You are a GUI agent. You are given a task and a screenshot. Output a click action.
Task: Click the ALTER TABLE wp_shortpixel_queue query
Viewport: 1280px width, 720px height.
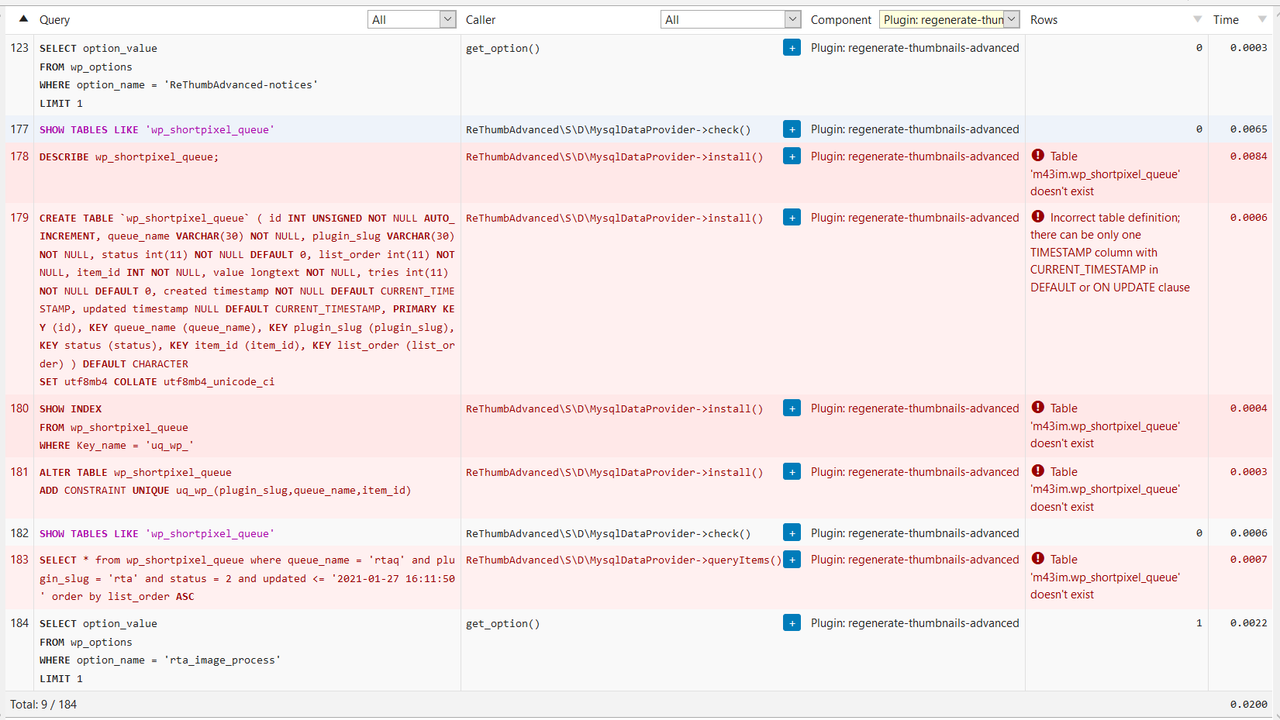click(x=225, y=481)
